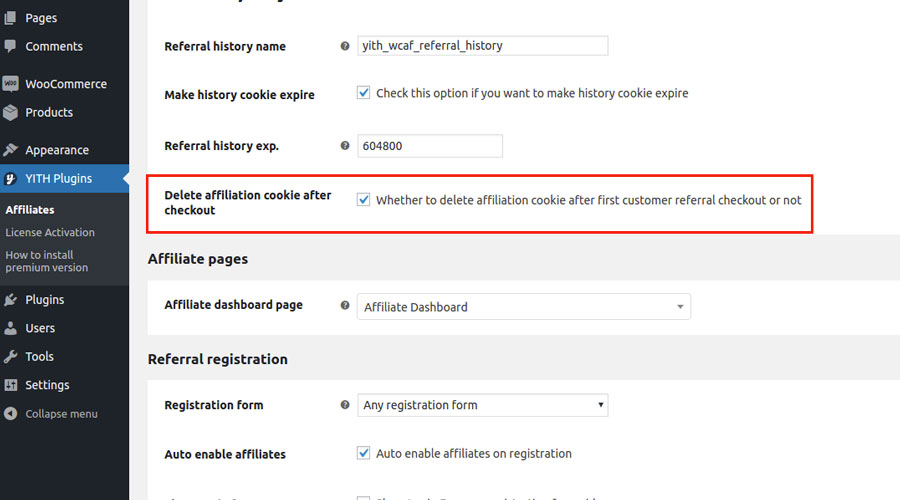
Task: Click the WooCommerce logo icon
Action: coord(10,84)
